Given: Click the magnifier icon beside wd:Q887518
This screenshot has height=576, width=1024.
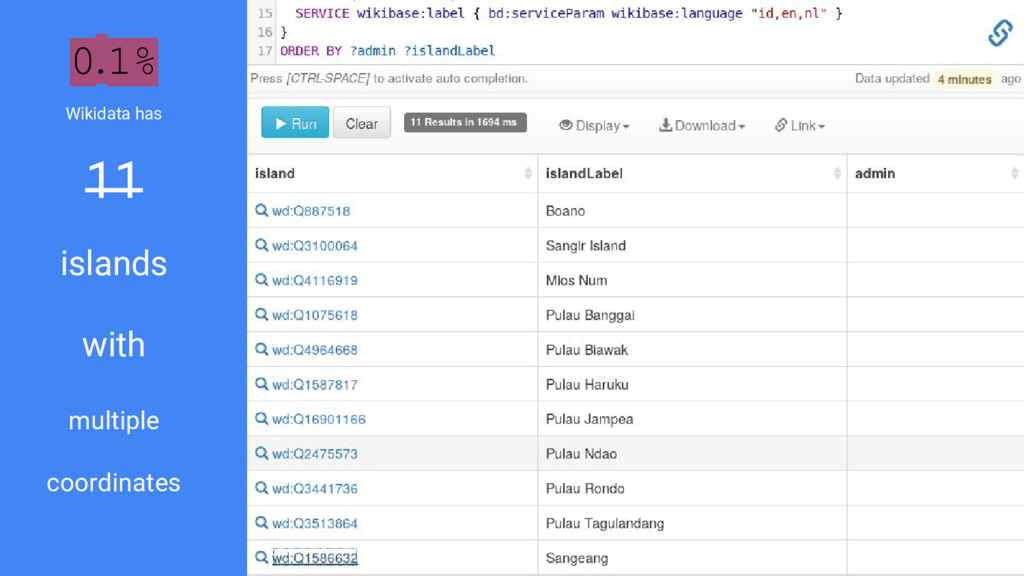Looking at the screenshot, I should pos(261,210).
